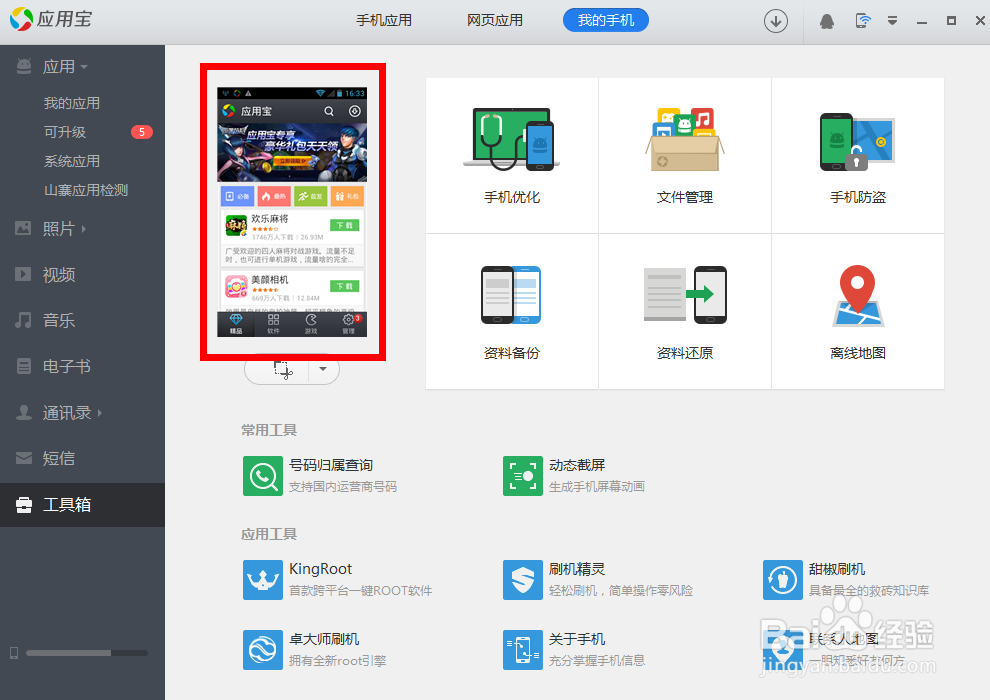This screenshot has width=990, height=700.
Task: Click the 应用工具 section heading
Action: [x=269, y=534]
